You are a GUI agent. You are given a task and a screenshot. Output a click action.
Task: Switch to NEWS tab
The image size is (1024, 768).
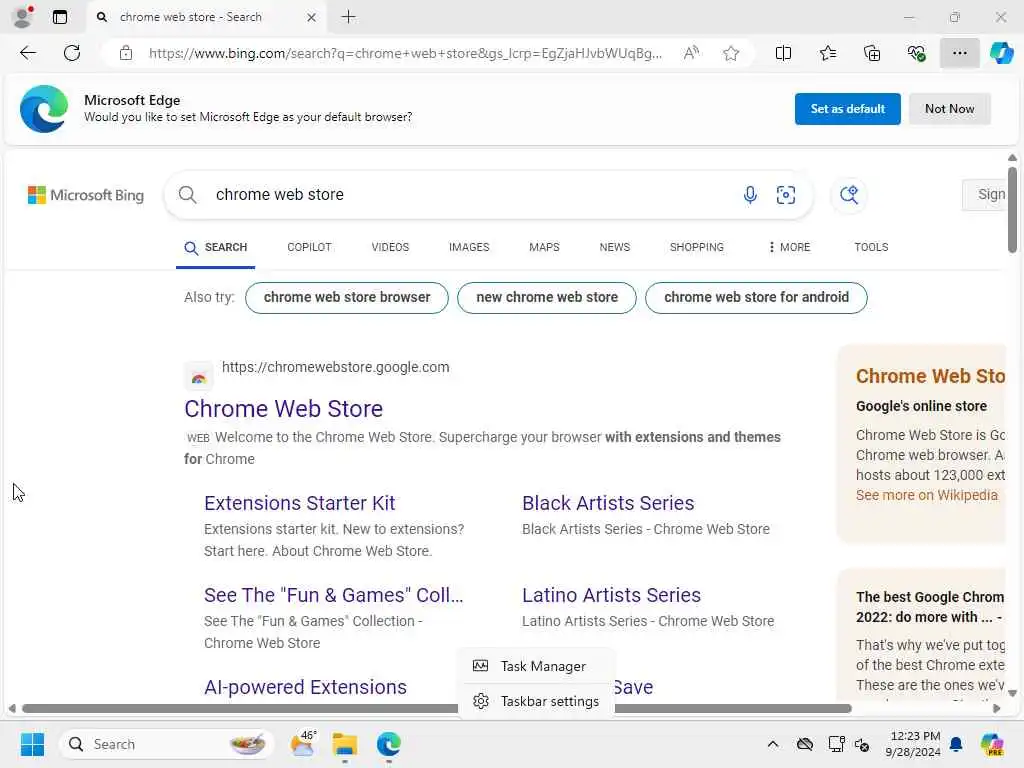pyautogui.click(x=615, y=248)
